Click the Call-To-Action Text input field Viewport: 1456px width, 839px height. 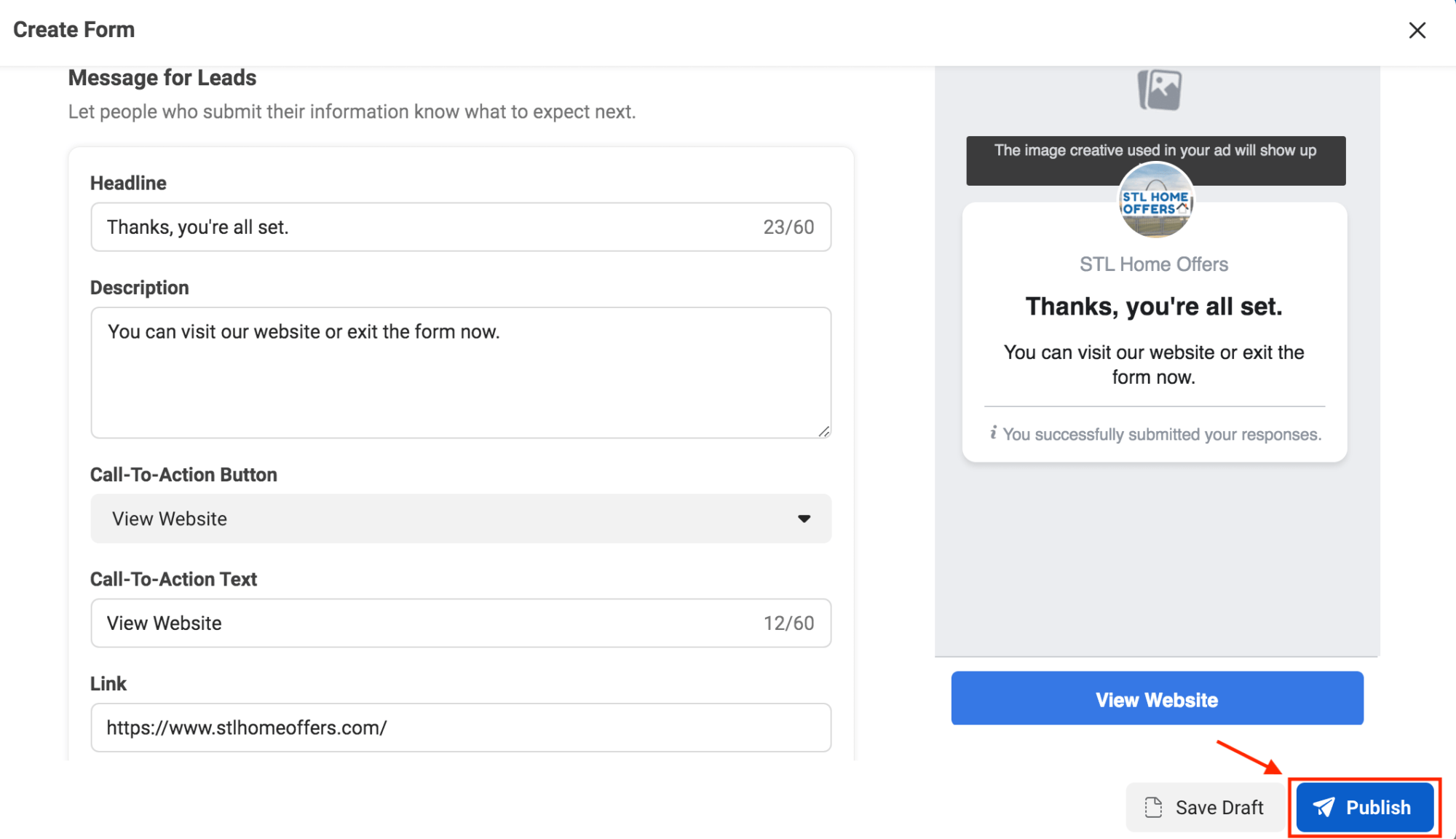click(461, 623)
